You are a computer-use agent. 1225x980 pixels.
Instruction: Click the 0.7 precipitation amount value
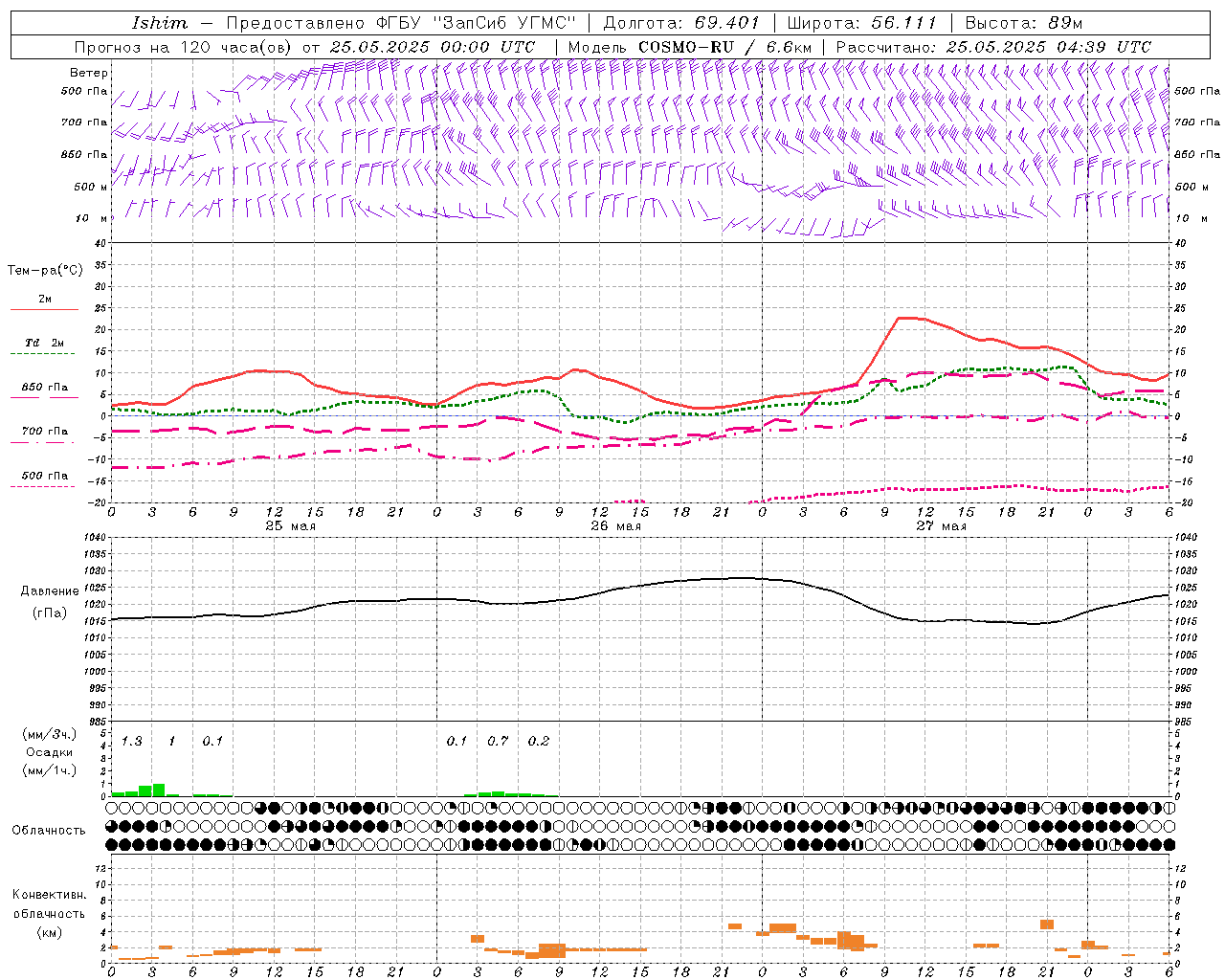[x=498, y=741]
